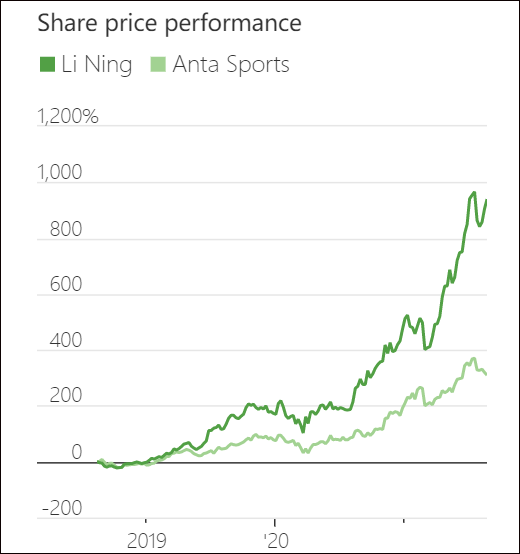Click the 800 y-axis label

coord(66,229)
